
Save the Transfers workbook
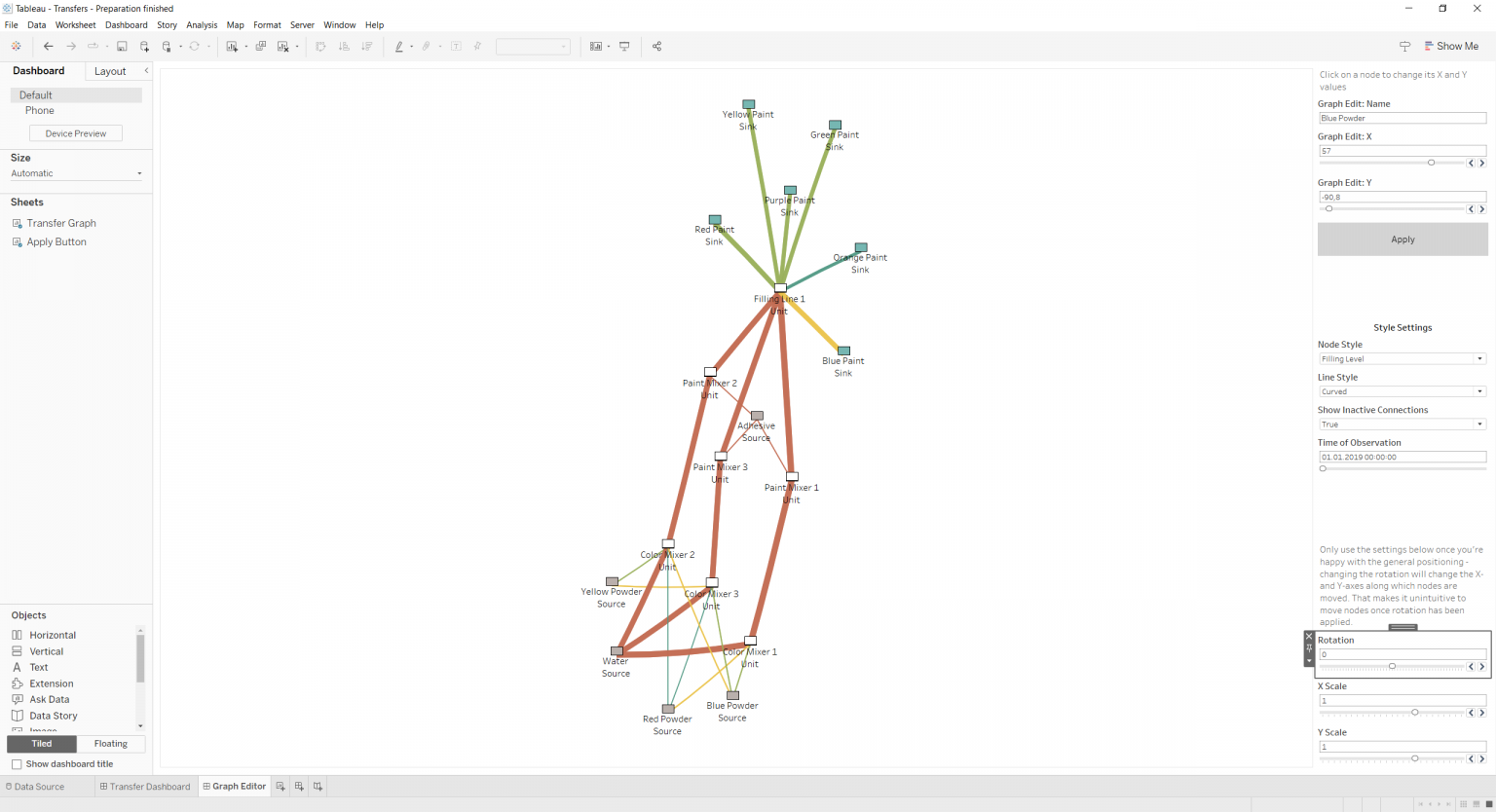coord(121,46)
